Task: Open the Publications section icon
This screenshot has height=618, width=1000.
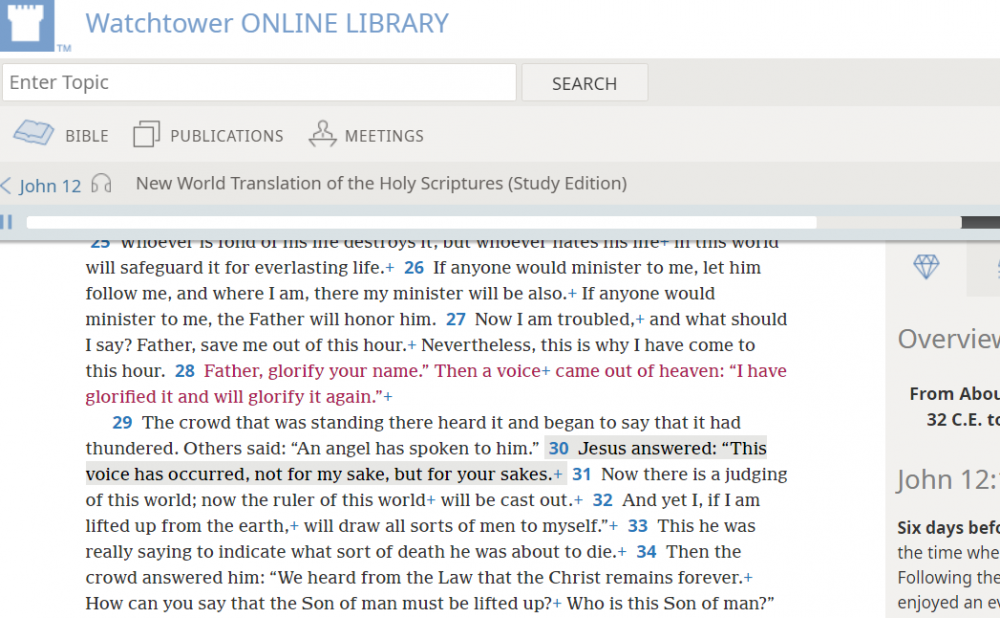Action: tap(146, 134)
